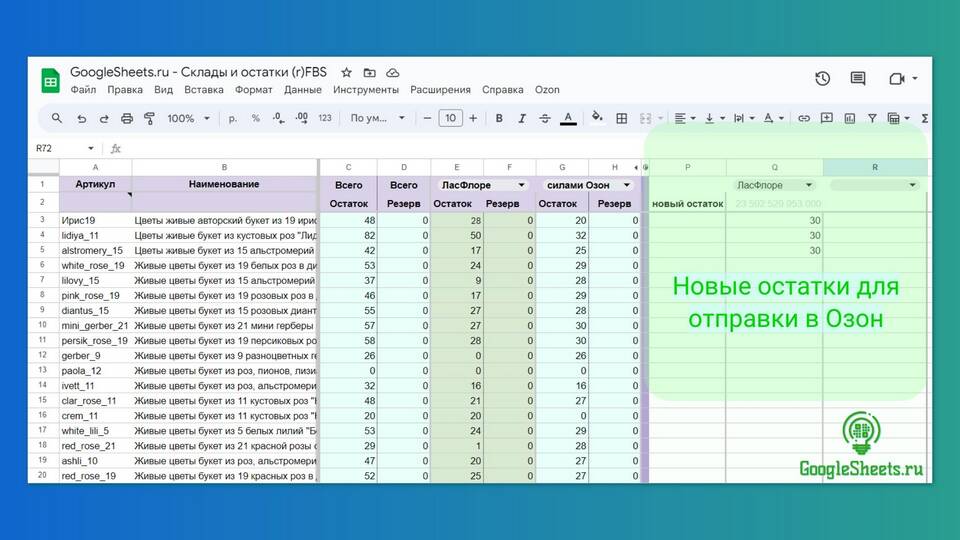Screen dimensions: 960x540
Task: Open силами Озон dropdown
Action: [x=626, y=185]
